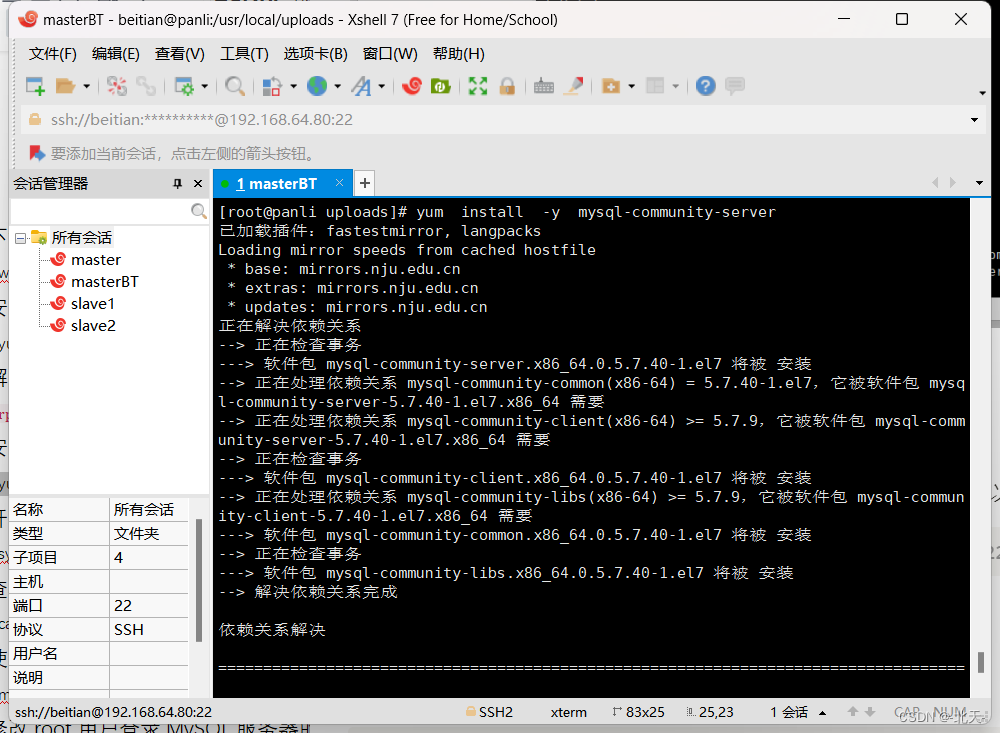The width and height of the screenshot is (1000, 733).
Task: Expand the toolbar overflow arrow
Action: pos(982,93)
